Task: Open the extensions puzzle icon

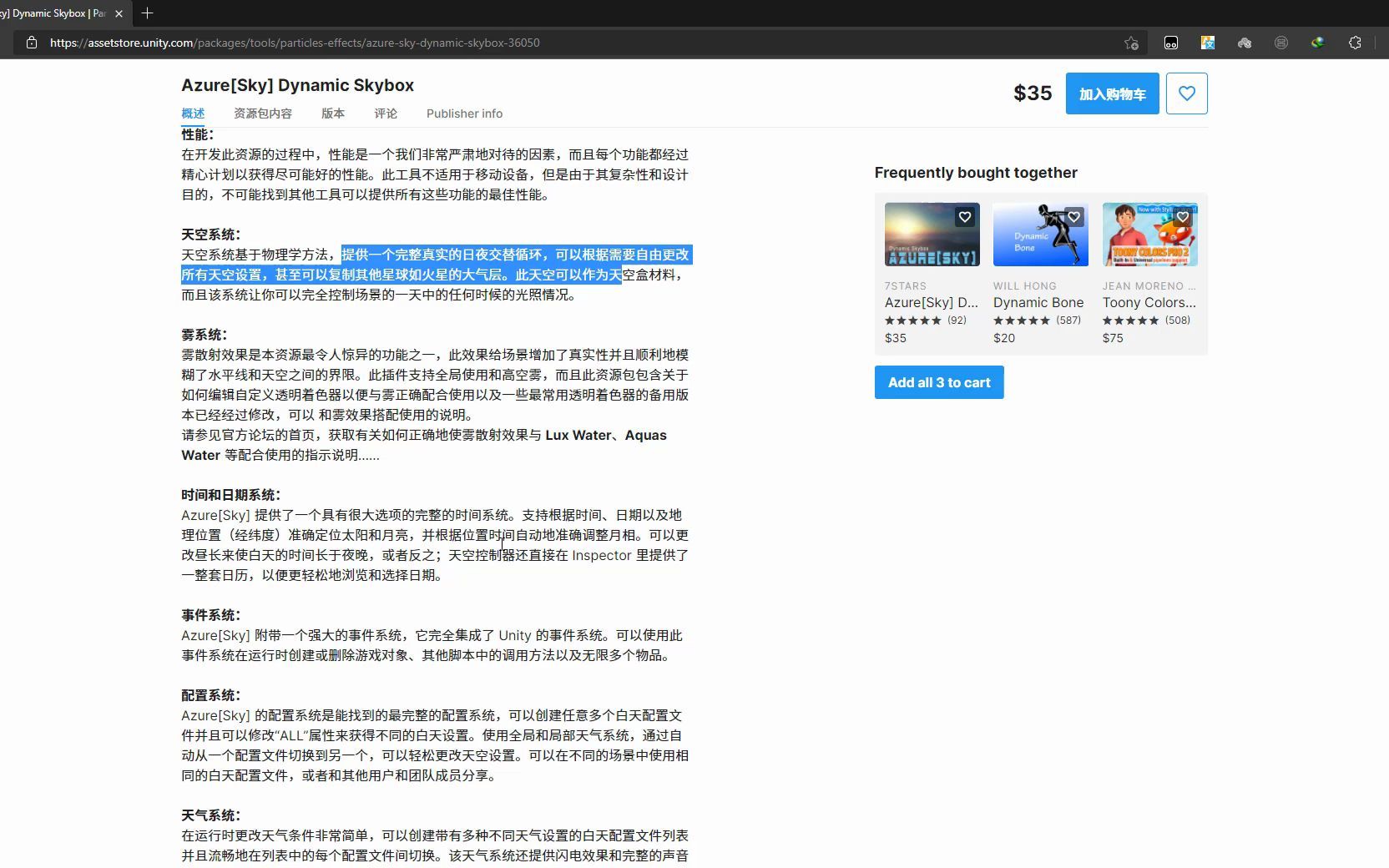Action: 1355,43
